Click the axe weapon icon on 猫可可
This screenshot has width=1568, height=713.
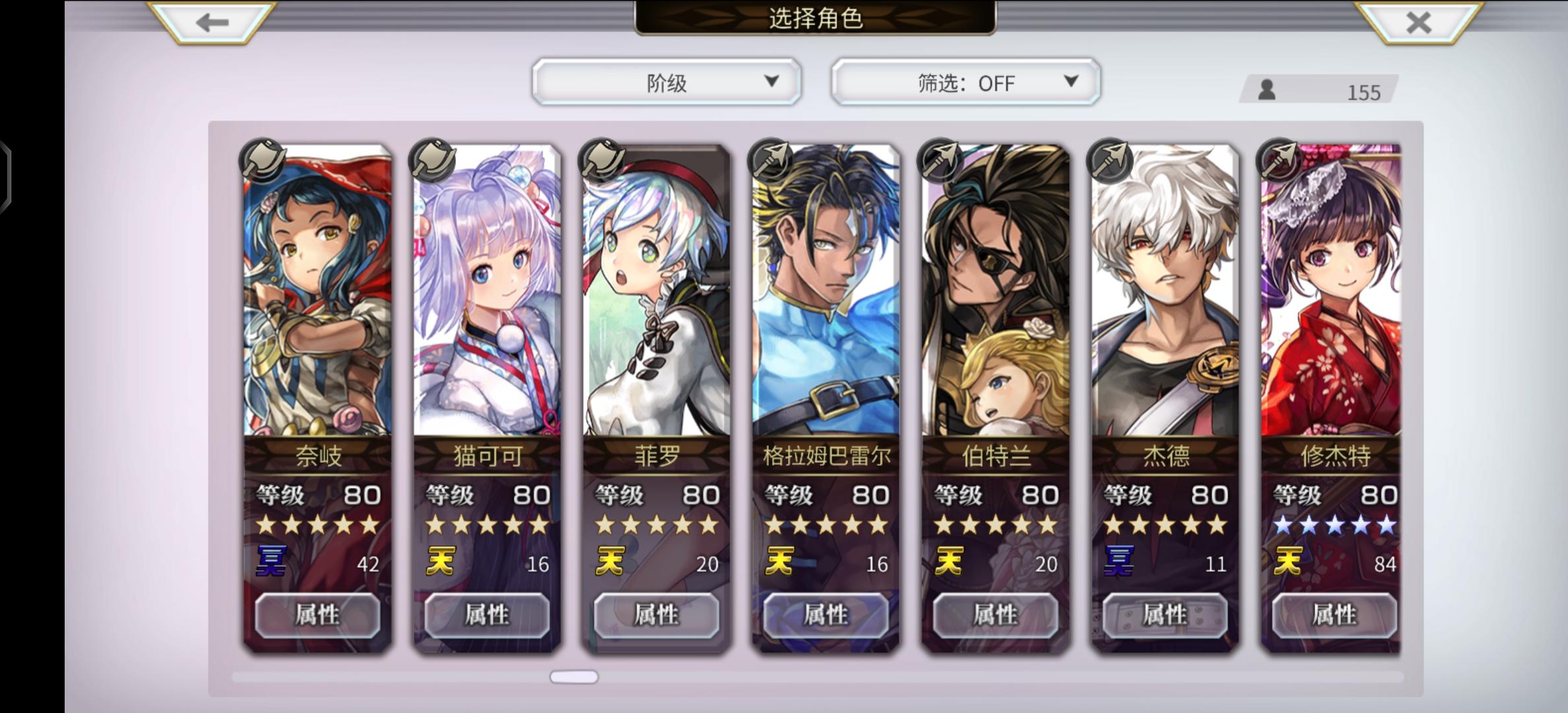(x=432, y=160)
